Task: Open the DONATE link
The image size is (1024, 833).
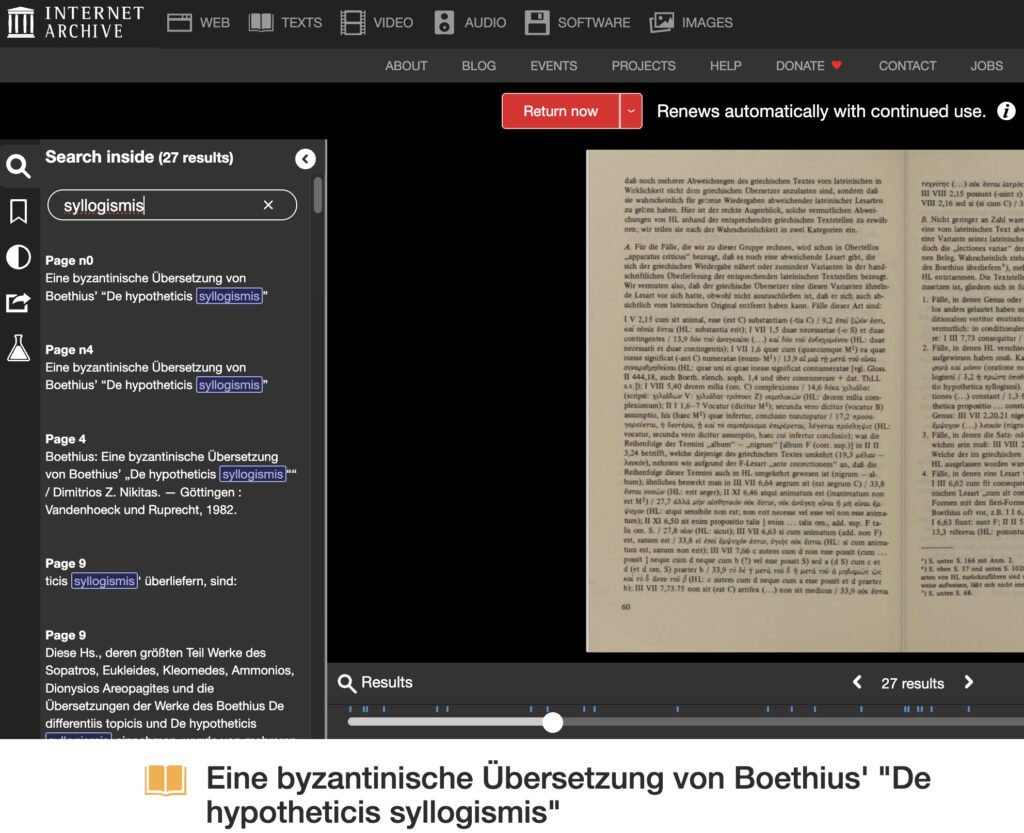Action: [809, 65]
